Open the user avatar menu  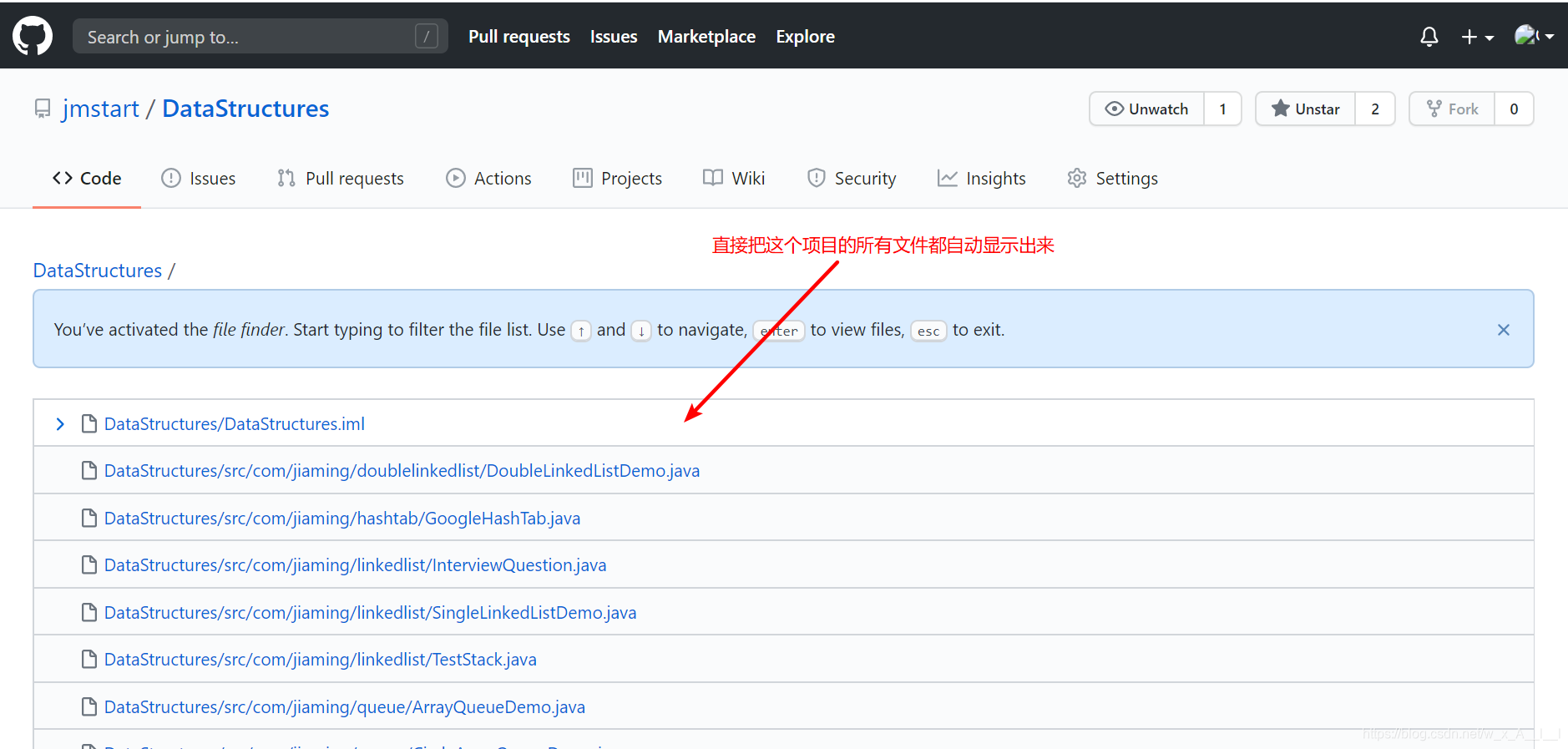coord(1534,36)
